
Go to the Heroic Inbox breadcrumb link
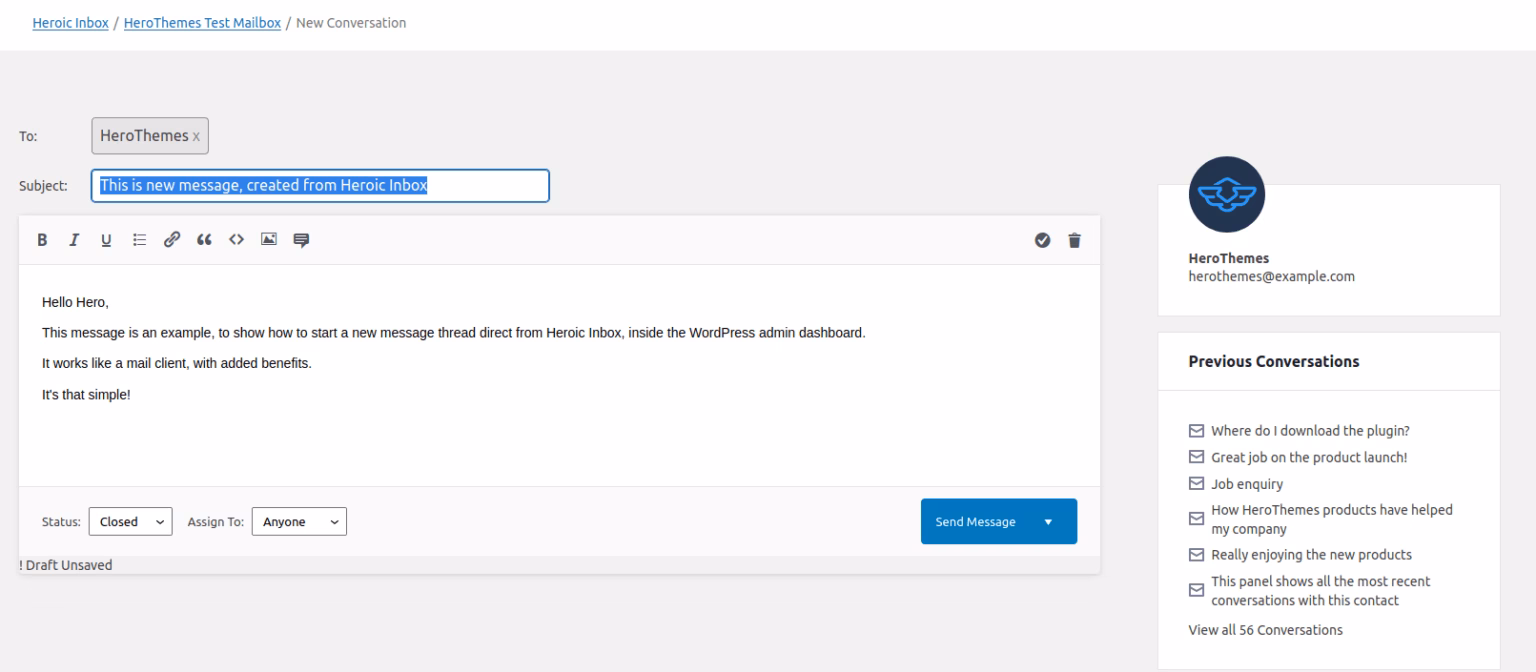pyautogui.click(x=70, y=23)
